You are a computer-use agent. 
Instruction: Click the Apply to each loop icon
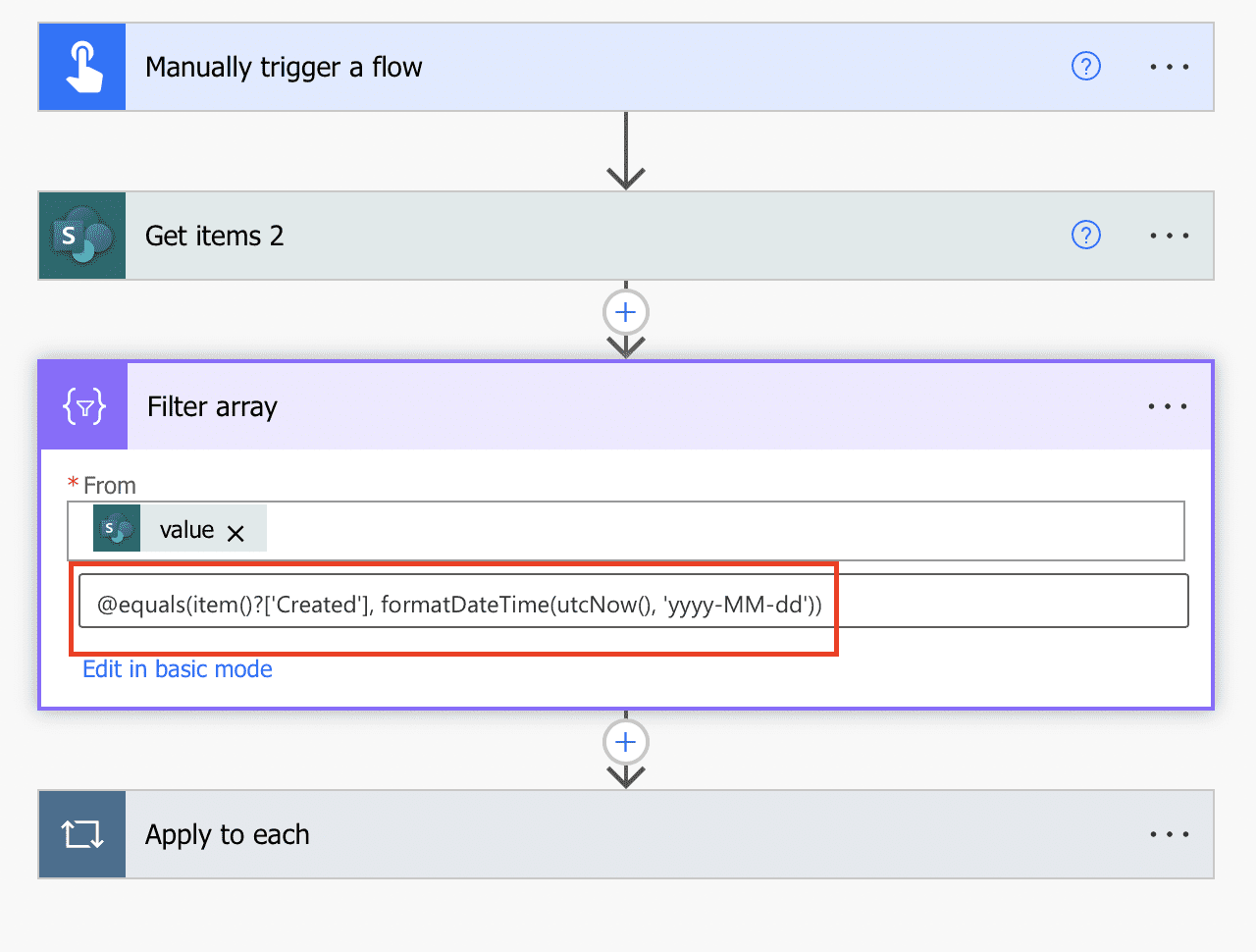point(82,834)
